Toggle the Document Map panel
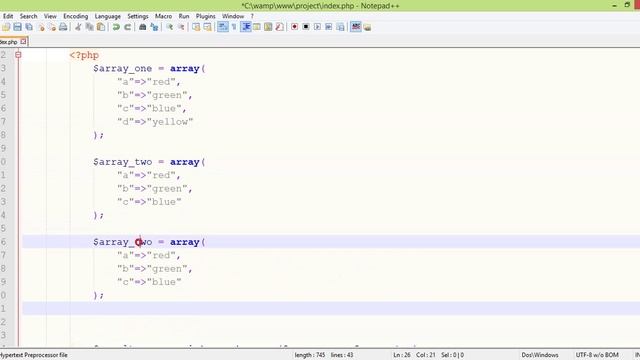Image resolution: width=640 pixels, height=360 pixels. (268, 27)
